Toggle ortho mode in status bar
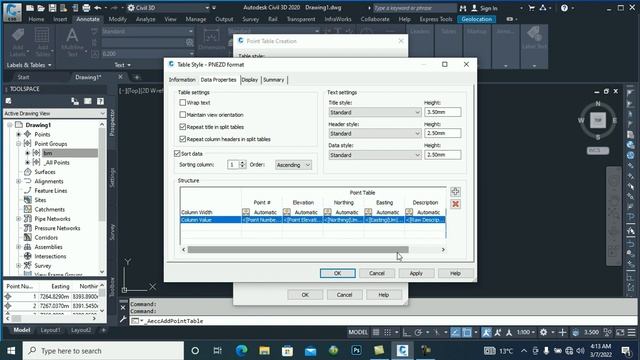Viewport: 640px width, 360px height. click(x=407, y=332)
